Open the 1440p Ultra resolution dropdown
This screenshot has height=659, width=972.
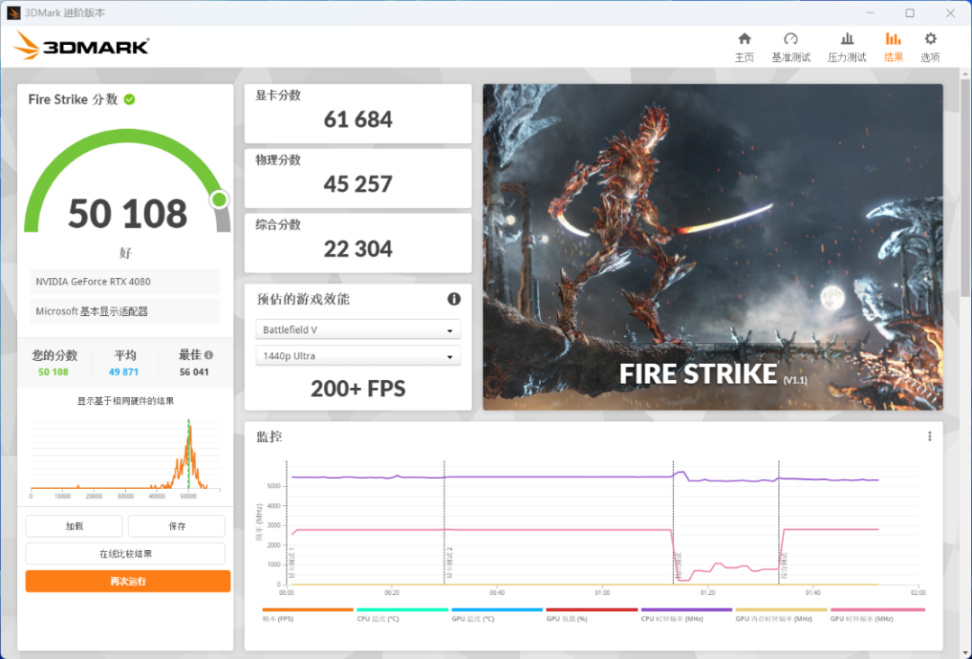(358, 356)
